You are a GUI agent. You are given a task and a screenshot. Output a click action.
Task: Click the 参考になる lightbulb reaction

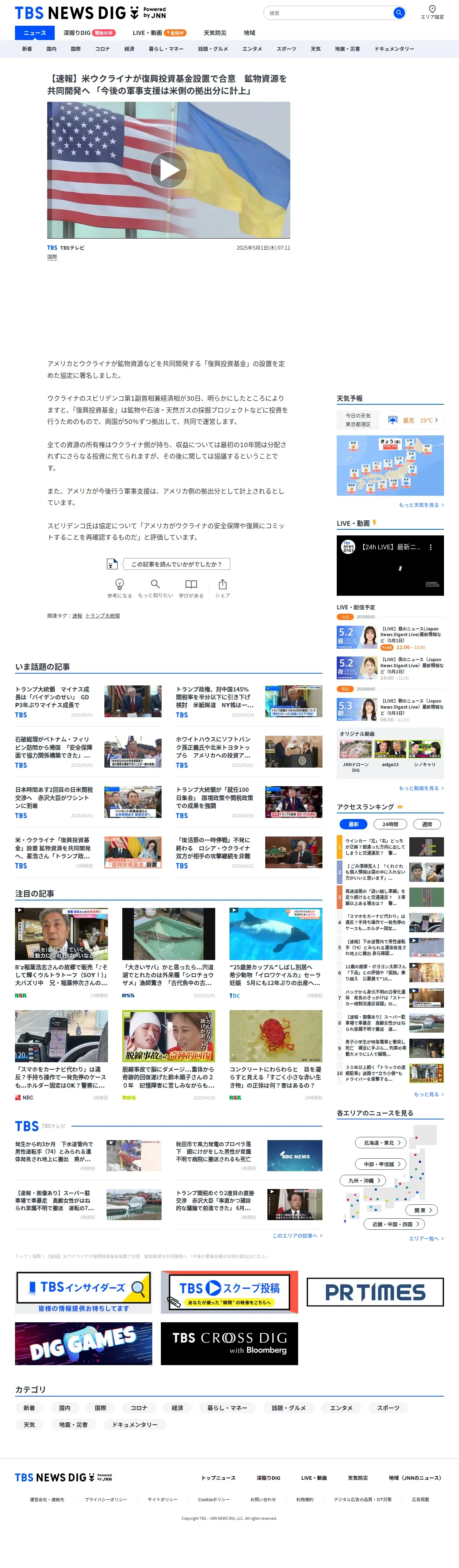coord(119,589)
